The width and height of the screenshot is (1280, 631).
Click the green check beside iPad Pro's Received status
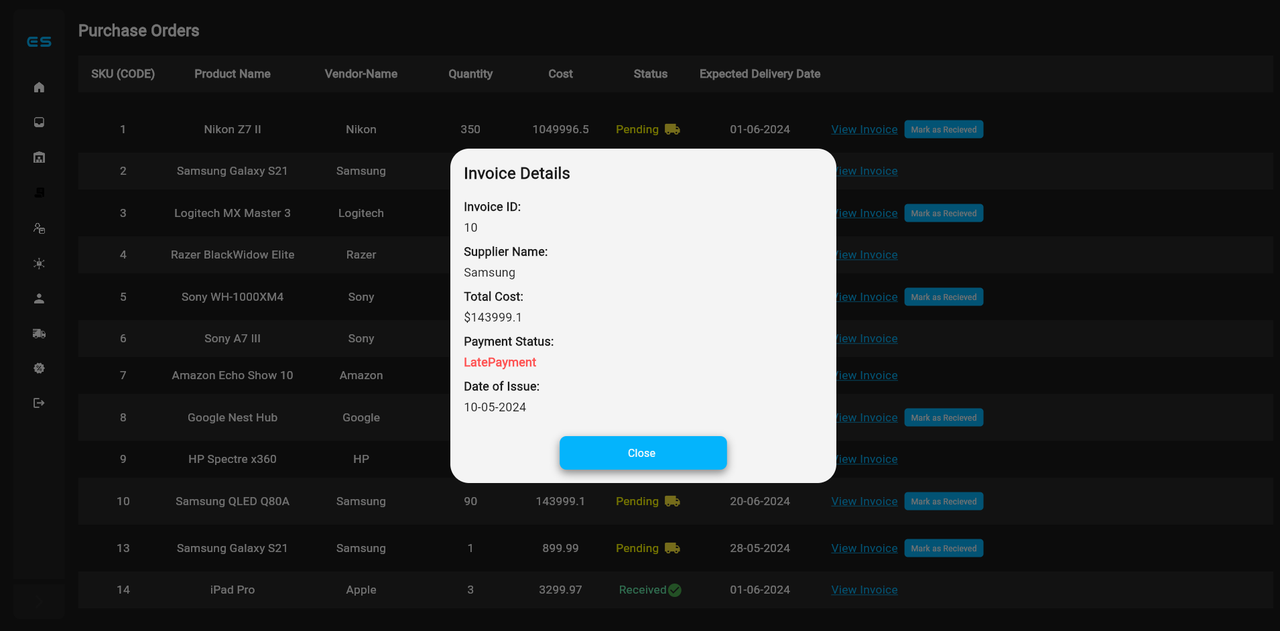point(674,589)
